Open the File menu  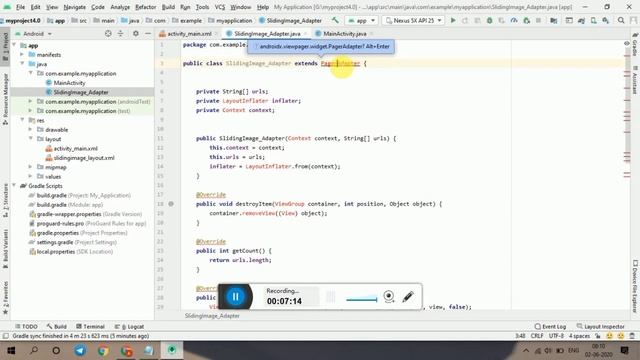pyautogui.click(x=20, y=7)
